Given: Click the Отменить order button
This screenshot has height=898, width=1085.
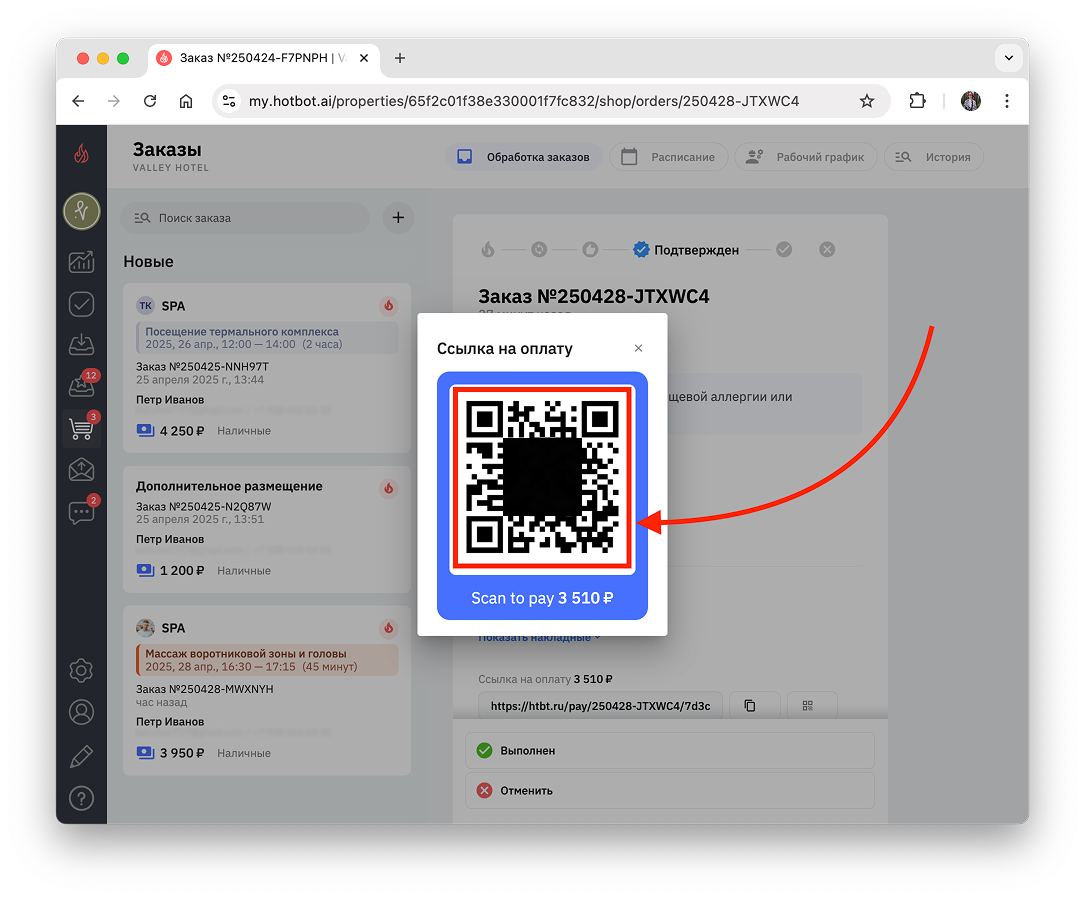Looking at the screenshot, I should (x=670, y=790).
